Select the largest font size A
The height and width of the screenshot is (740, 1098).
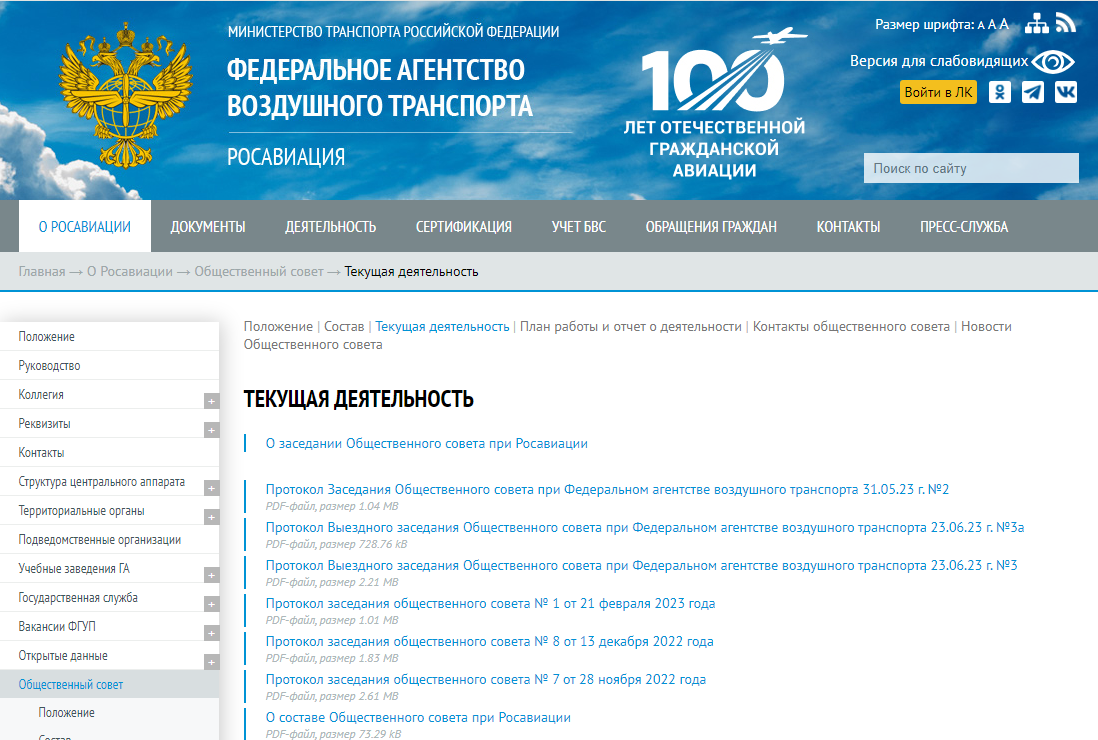point(1004,24)
